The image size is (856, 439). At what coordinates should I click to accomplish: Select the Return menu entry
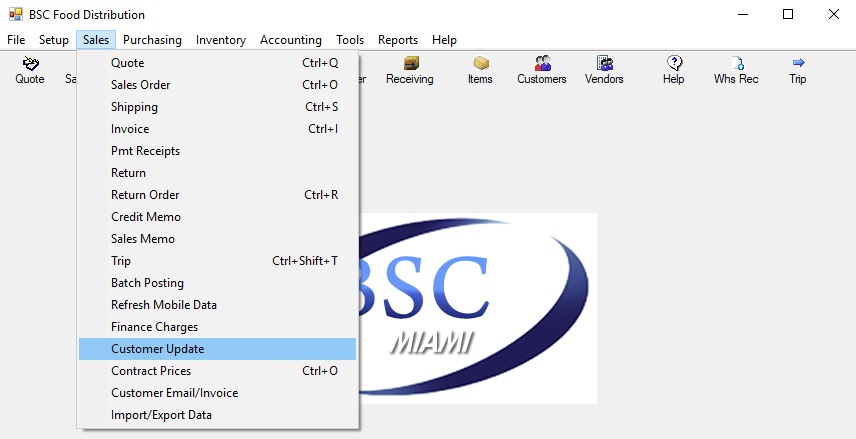click(217, 173)
